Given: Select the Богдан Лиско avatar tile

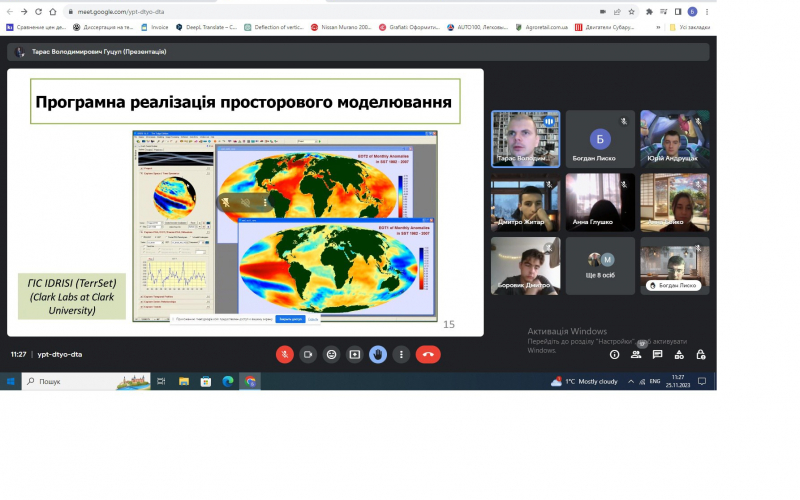Looking at the screenshot, I should pos(600,139).
